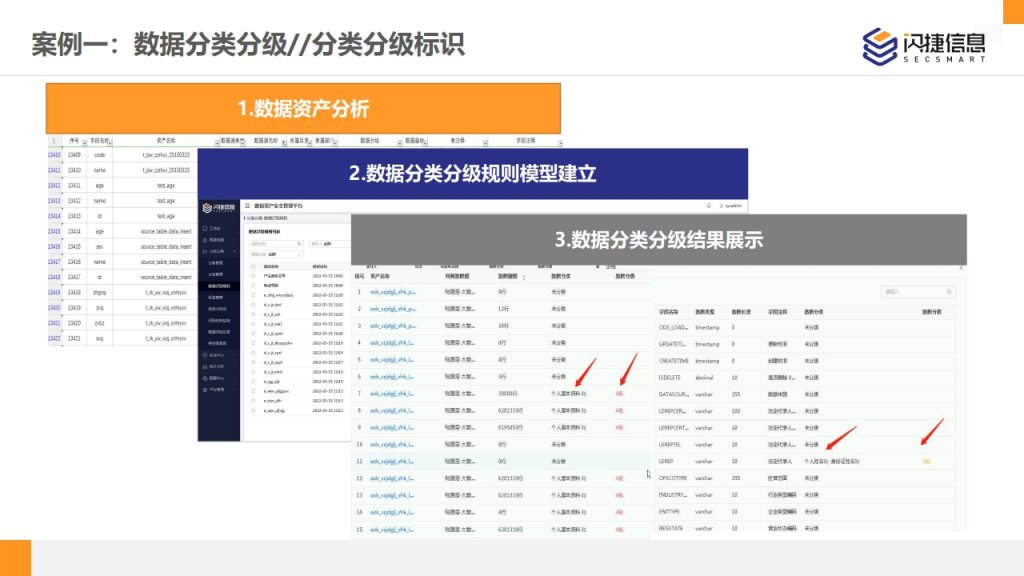
Task: Open the 资产名称 column filter arrow
Action: coord(217,142)
